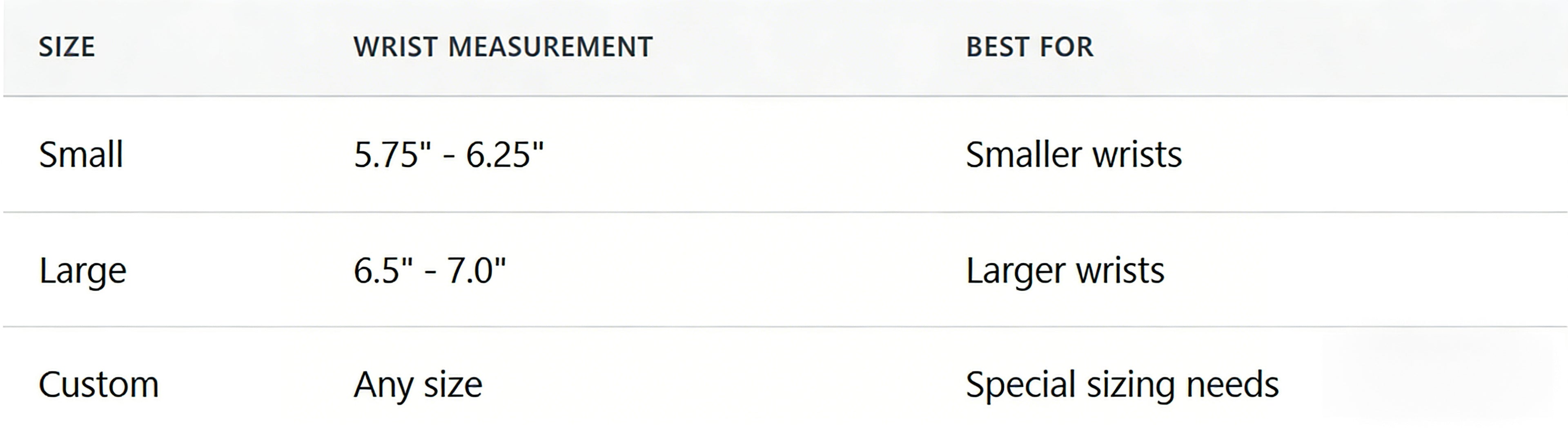The image size is (1568, 428).
Task: Select the Small size cell
Action: 81,154
